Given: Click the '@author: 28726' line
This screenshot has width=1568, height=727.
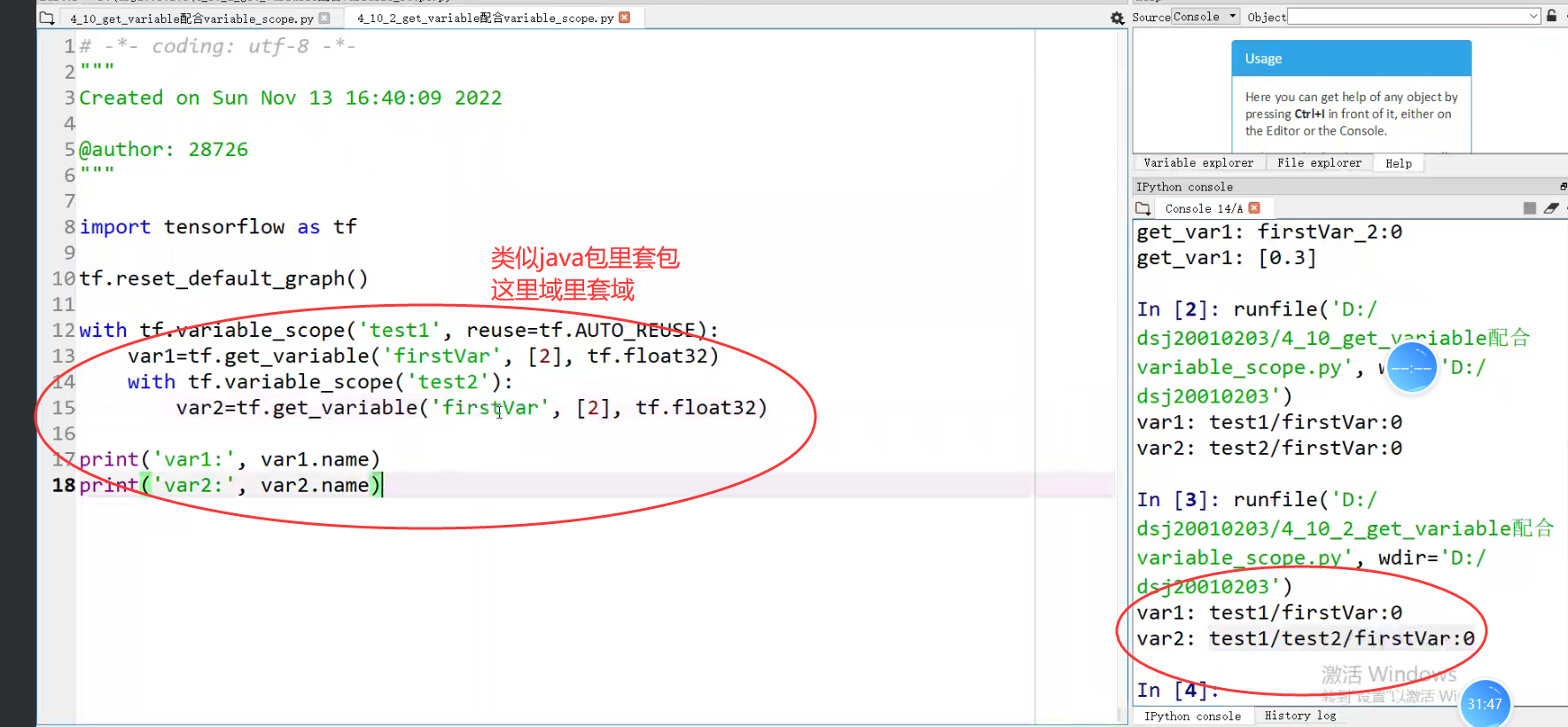Looking at the screenshot, I should [164, 149].
